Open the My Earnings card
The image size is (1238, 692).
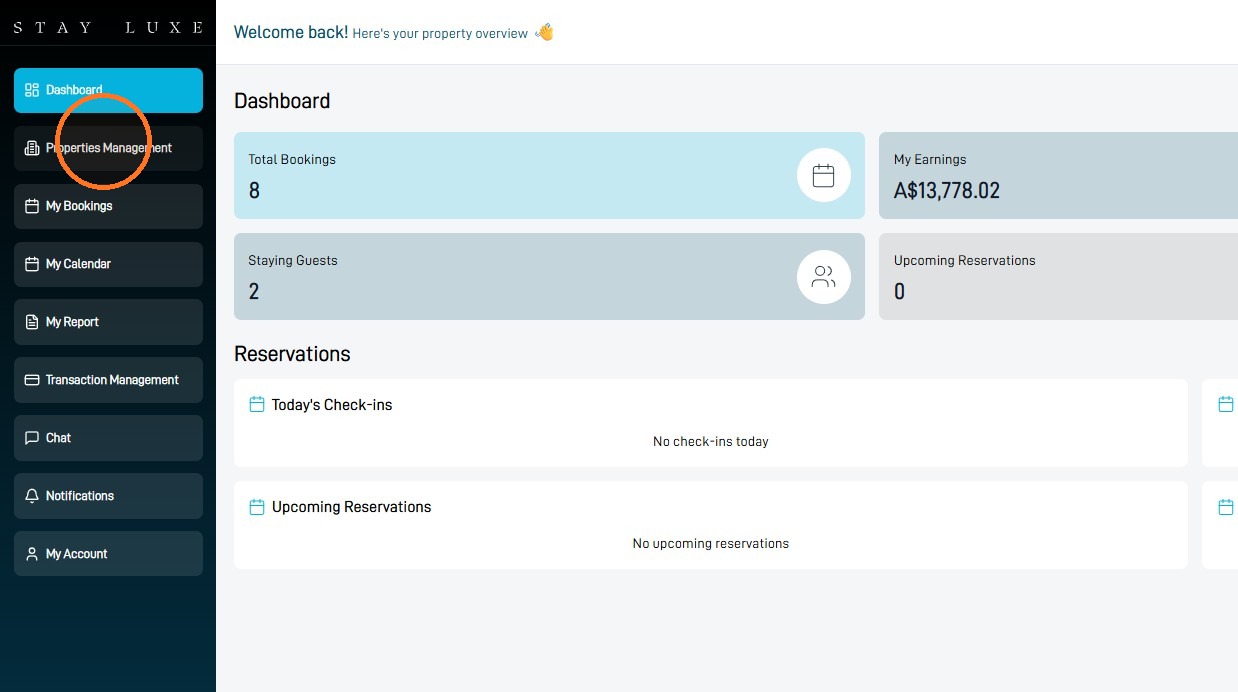(1058, 176)
